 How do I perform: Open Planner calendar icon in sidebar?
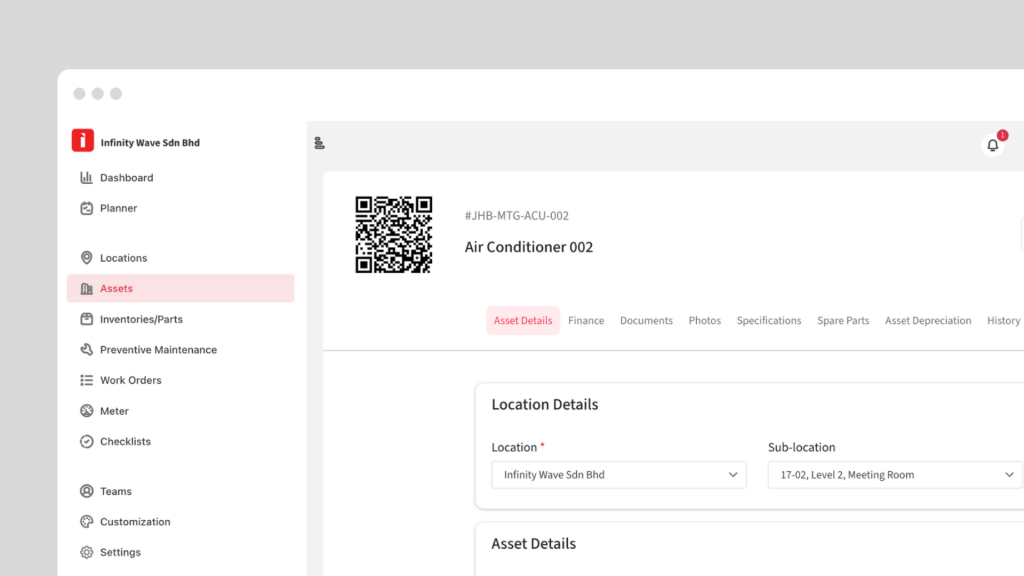point(86,208)
